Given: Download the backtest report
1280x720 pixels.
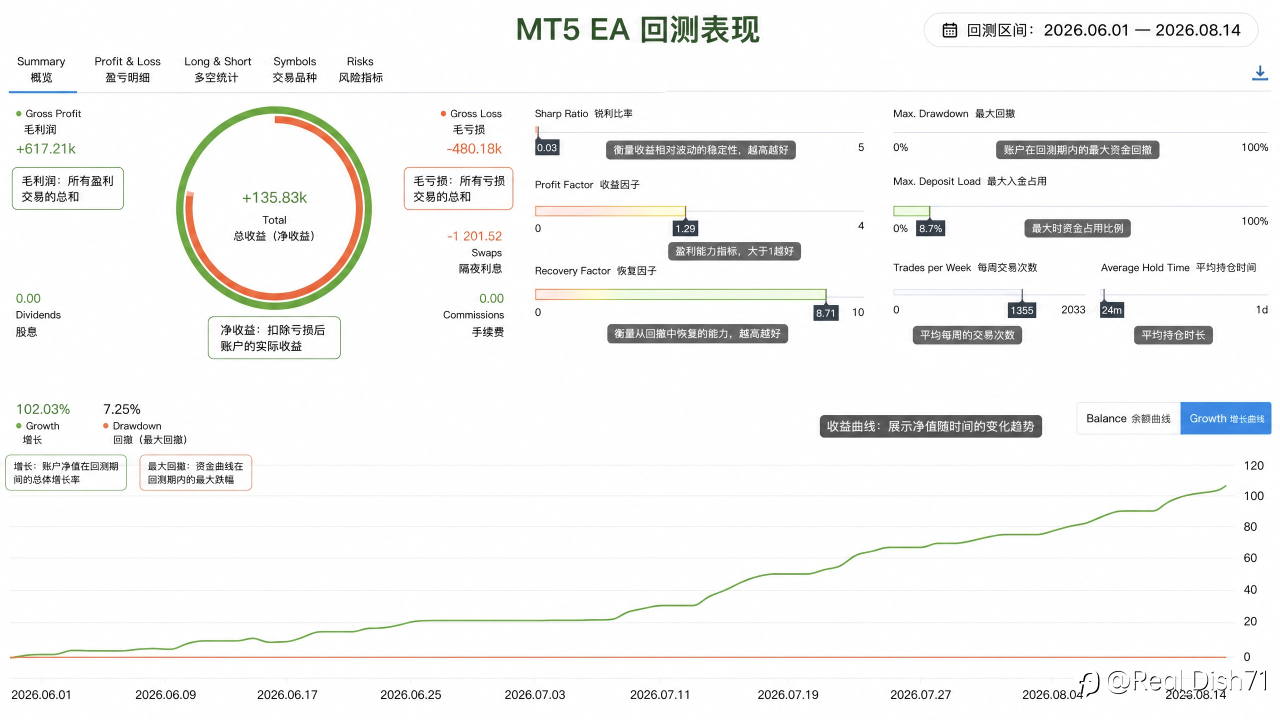Looking at the screenshot, I should coord(1260,73).
